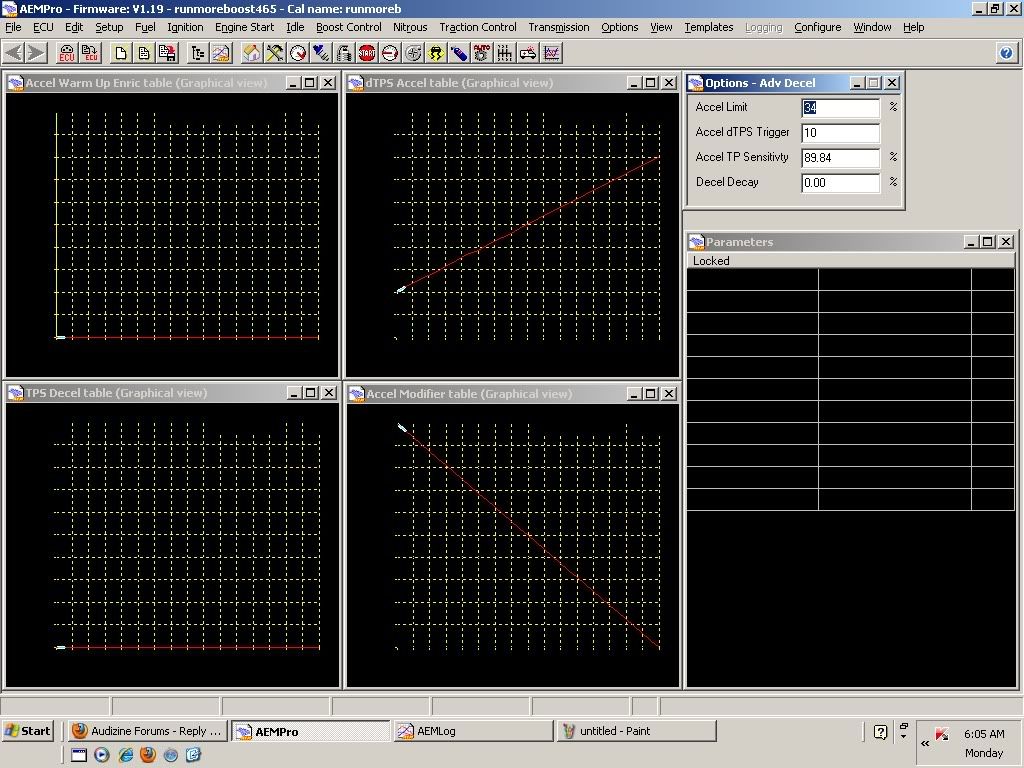
Task: Click the Decel Decay input field
Action: (840, 182)
